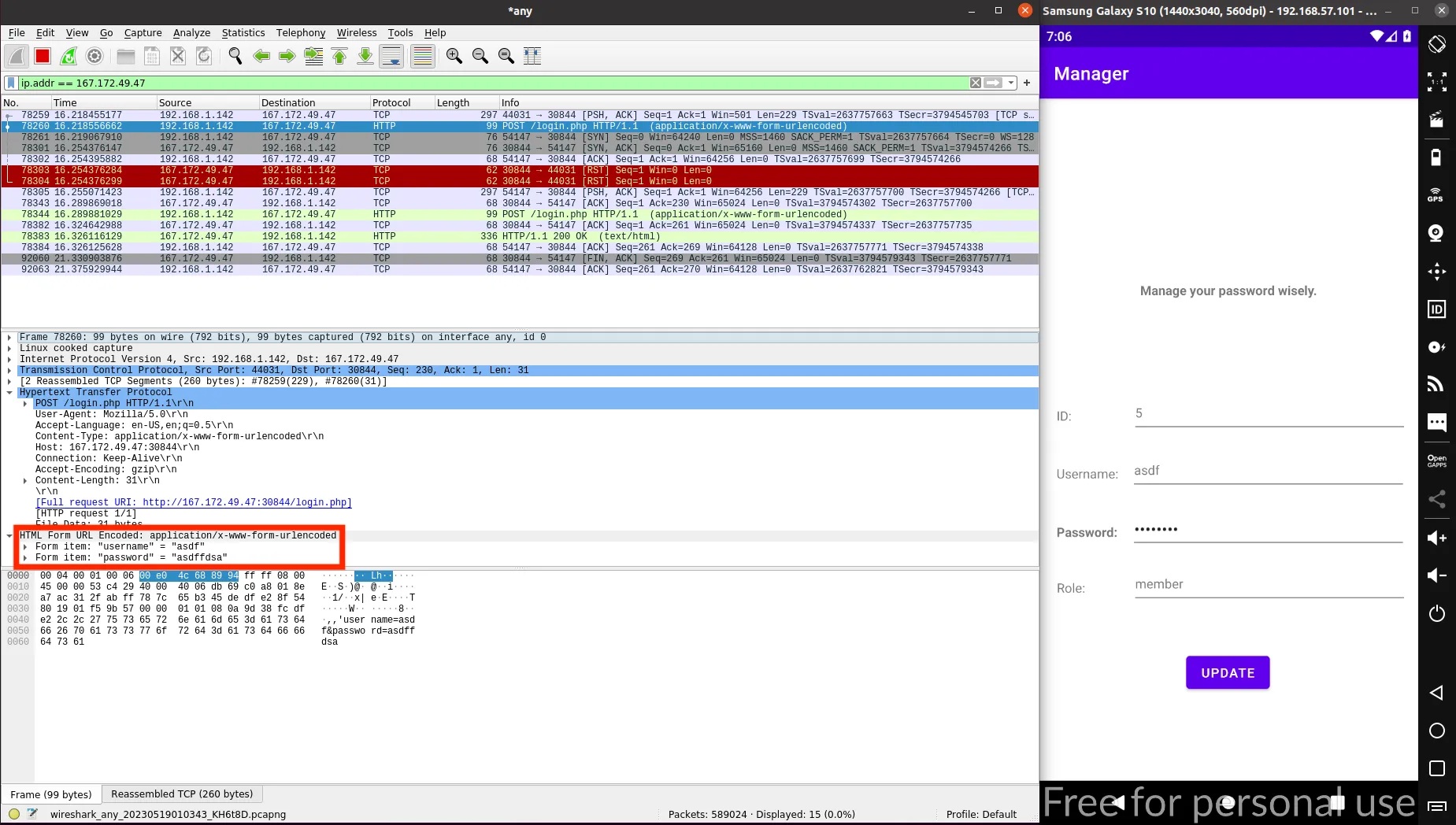The image size is (1456, 825).
Task: Open the Analyze menu
Action: (191, 32)
